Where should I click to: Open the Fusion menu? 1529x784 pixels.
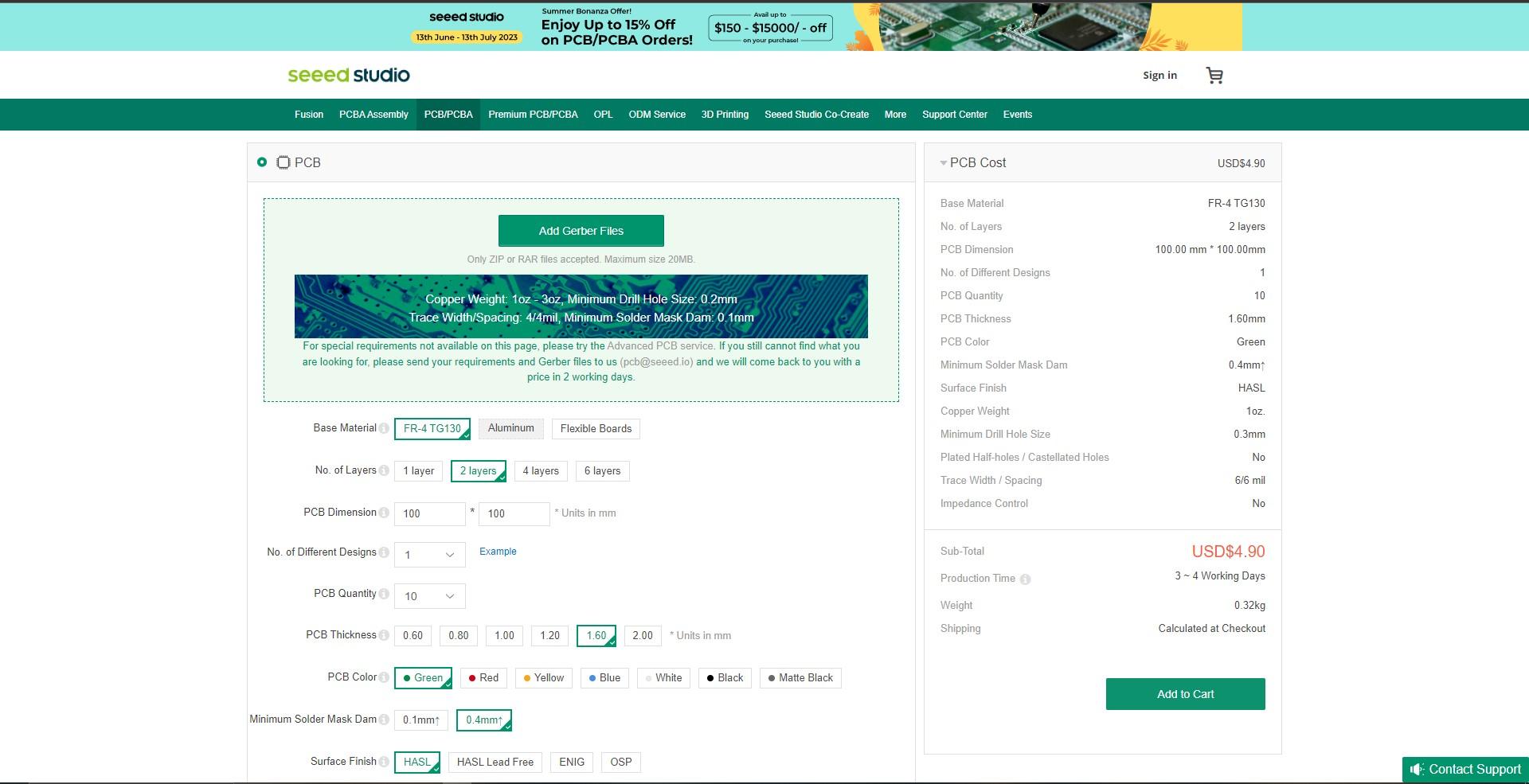coord(309,115)
